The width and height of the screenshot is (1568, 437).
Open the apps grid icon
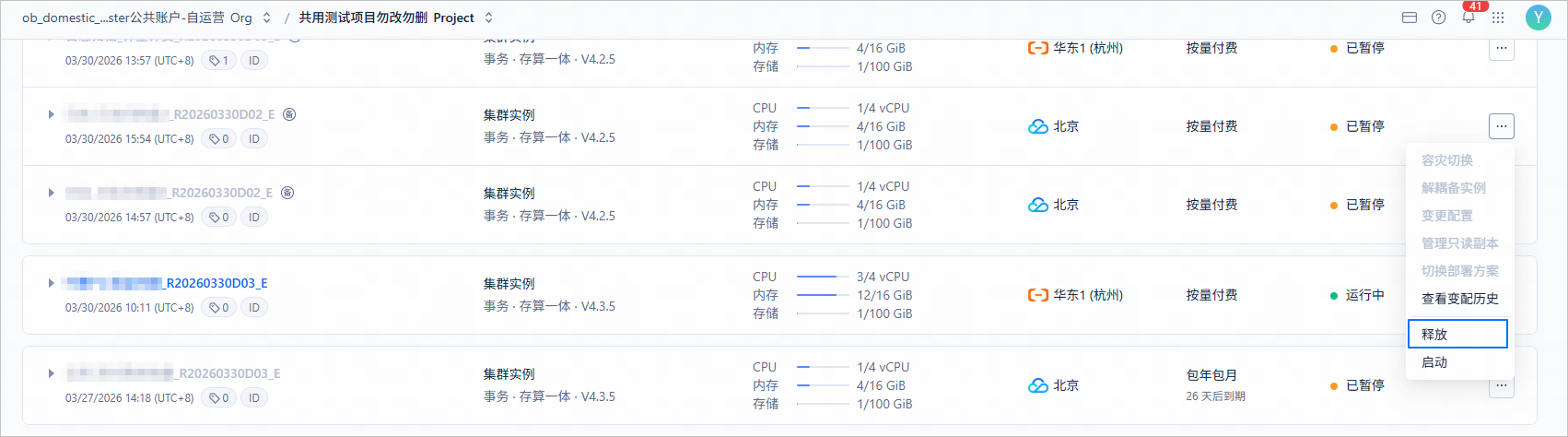(1498, 18)
